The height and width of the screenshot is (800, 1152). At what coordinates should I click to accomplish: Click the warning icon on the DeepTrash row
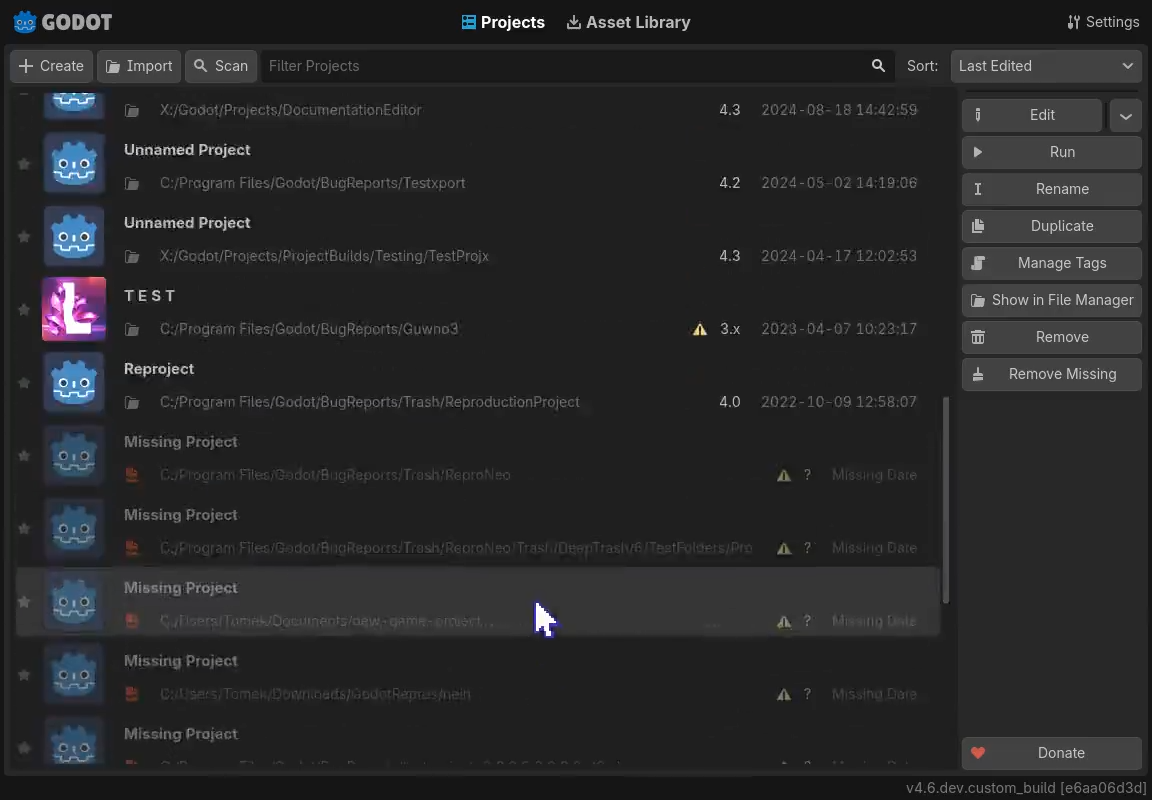click(x=784, y=548)
